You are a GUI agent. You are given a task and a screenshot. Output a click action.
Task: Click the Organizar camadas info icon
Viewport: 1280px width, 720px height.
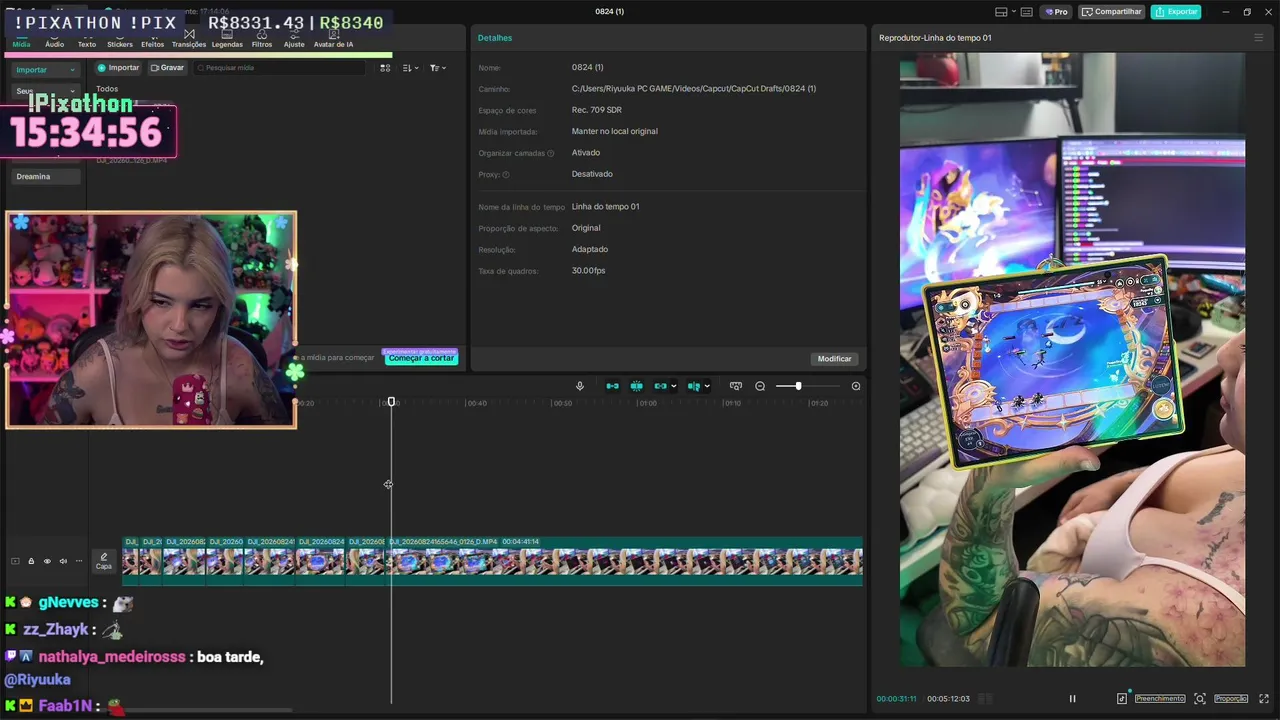click(550, 153)
